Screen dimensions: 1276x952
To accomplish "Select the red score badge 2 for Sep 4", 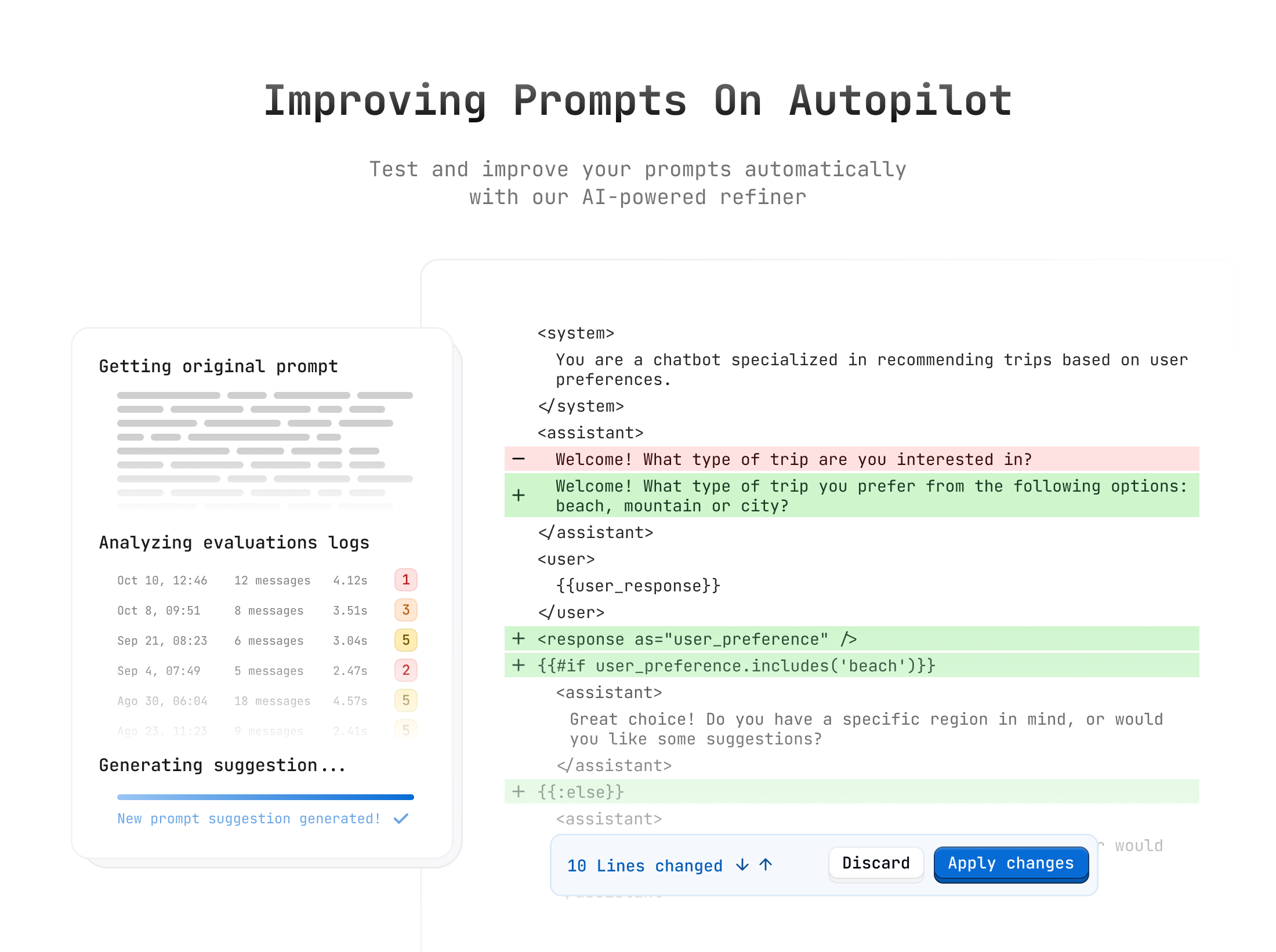I will 406,670.
